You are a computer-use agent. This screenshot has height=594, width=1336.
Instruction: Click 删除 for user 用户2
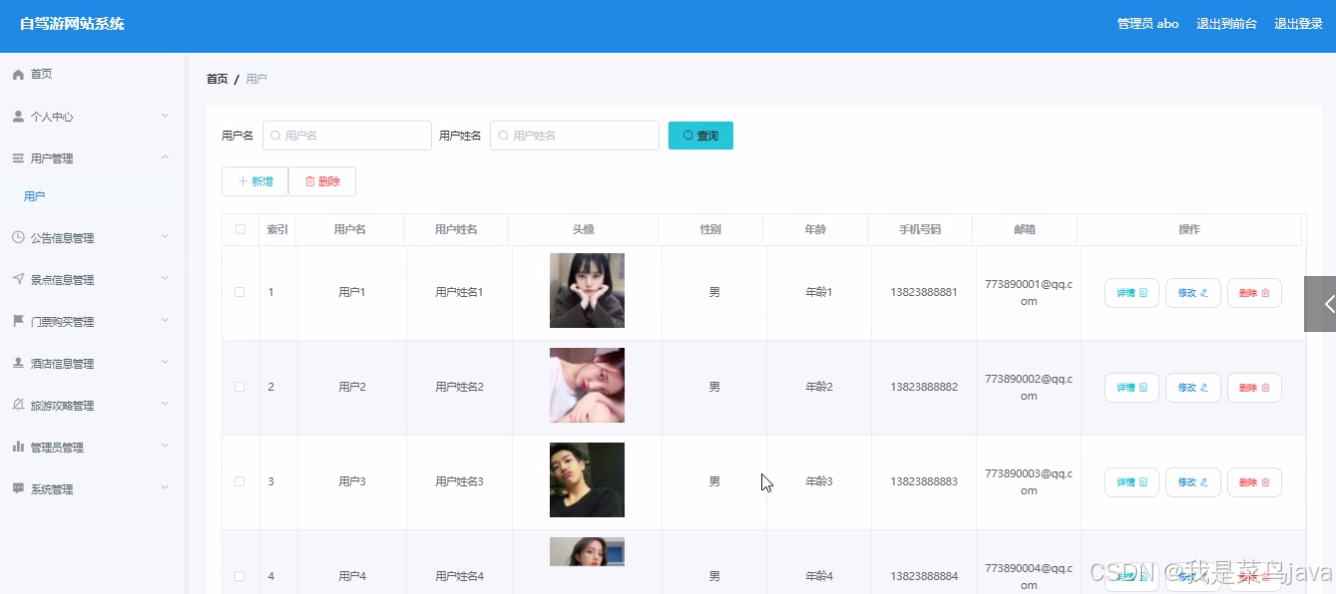1254,388
